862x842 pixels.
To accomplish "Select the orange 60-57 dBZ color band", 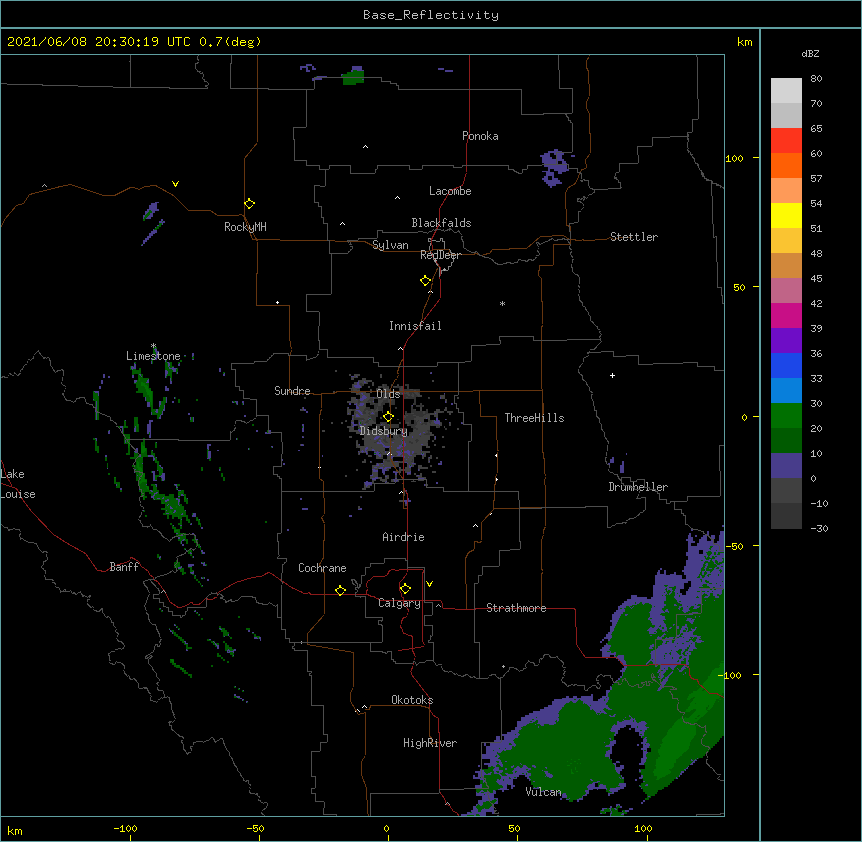I will 786,165.
